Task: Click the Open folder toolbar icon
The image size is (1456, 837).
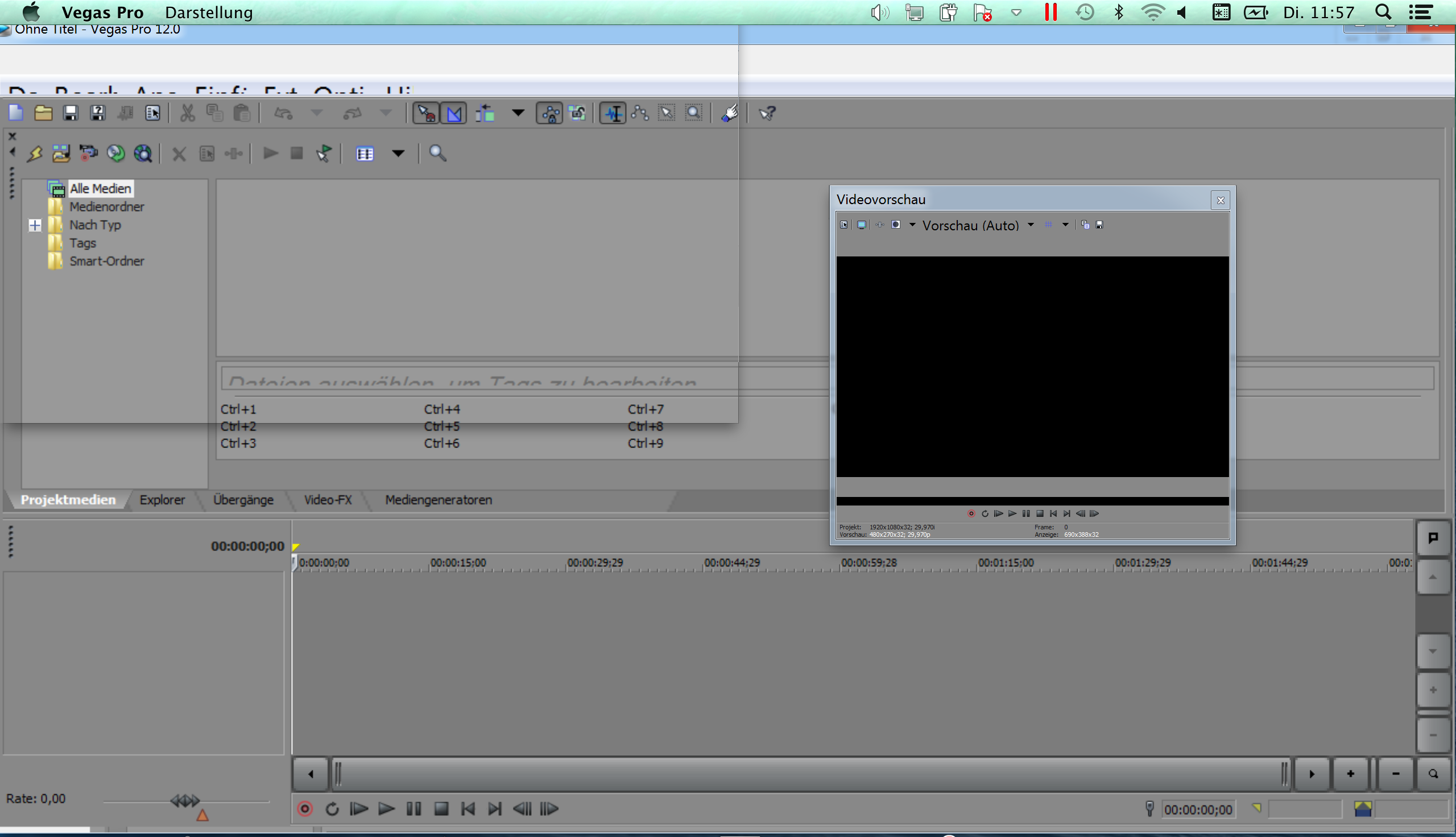Action: (43, 113)
